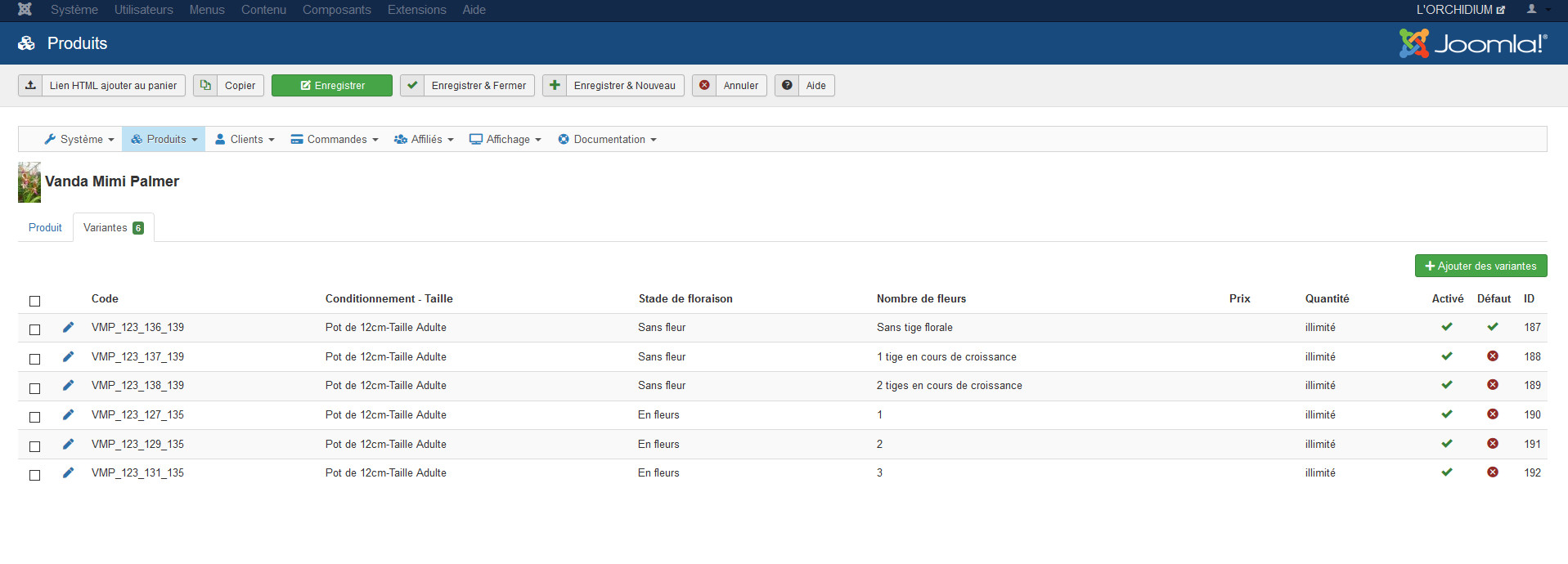Toggle Défaut checkmark for variant ID 187
Viewport: 1568px width, 564px height.
(x=1493, y=327)
